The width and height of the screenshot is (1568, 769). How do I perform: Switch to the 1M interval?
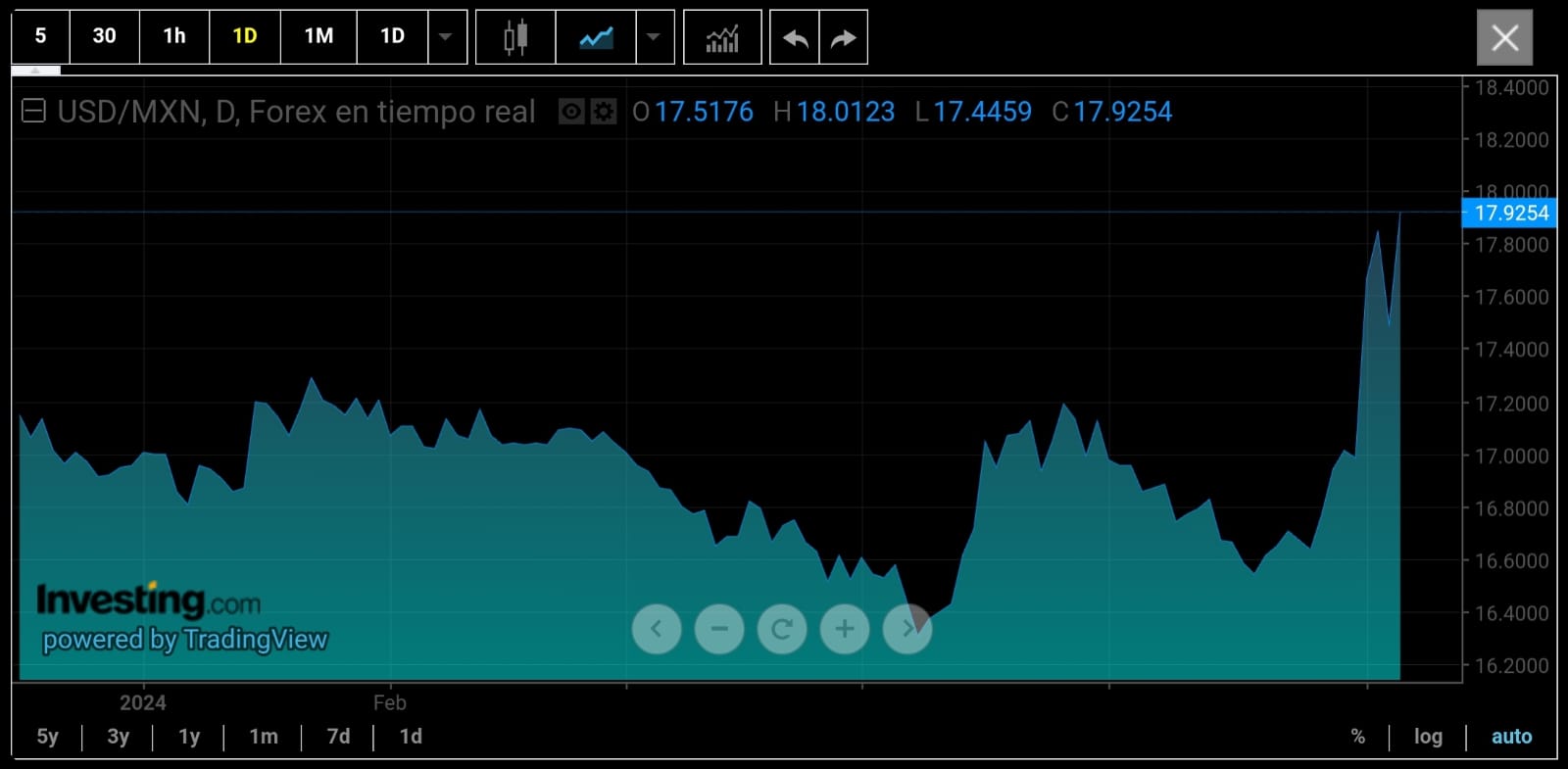(x=318, y=37)
